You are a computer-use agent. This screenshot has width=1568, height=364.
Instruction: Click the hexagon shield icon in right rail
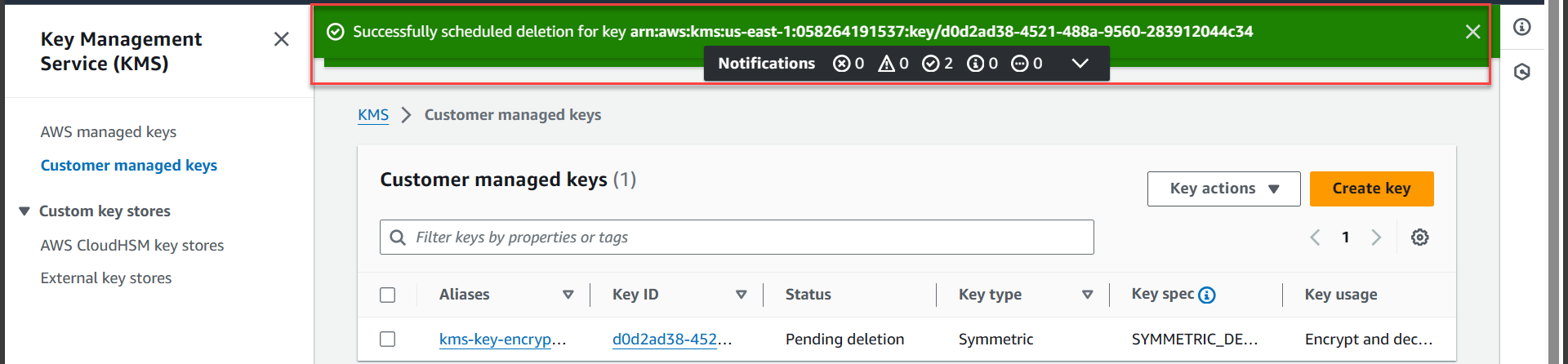coord(1521,72)
